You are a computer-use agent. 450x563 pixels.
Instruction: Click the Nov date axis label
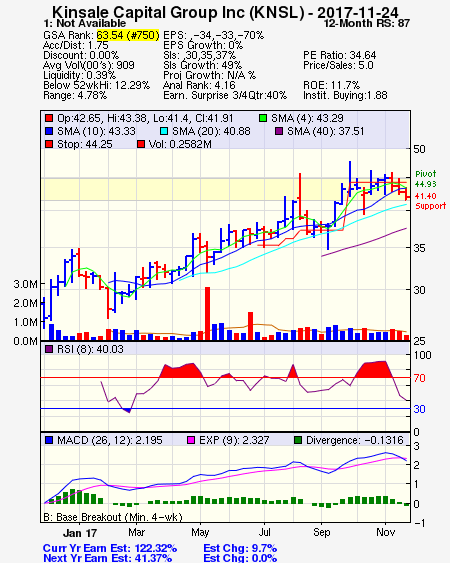tap(385, 532)
